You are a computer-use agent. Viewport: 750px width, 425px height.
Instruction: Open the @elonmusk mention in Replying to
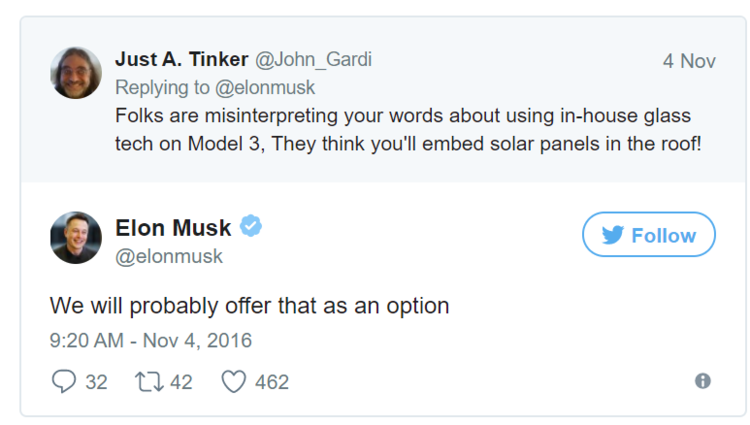tap(265, 87)
